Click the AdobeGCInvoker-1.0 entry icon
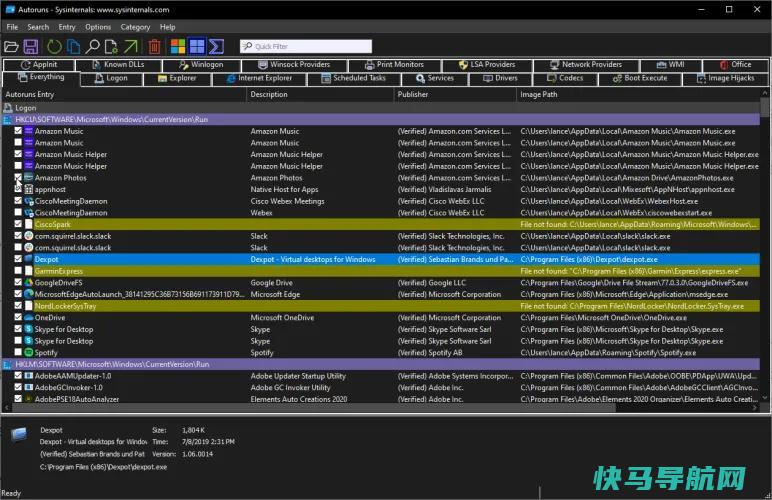 29,387
